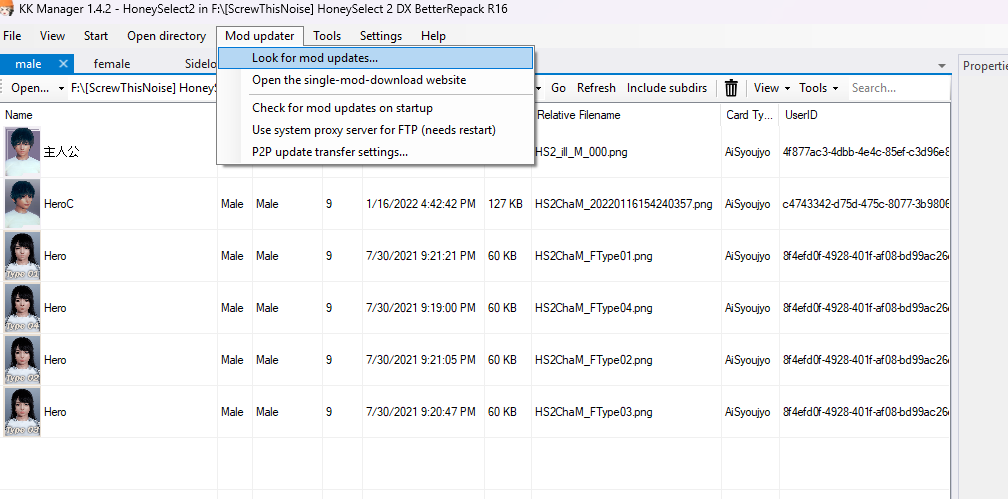
Task: Select the Hero Type 01 thumbnail
Action: [x=22, y=255]
